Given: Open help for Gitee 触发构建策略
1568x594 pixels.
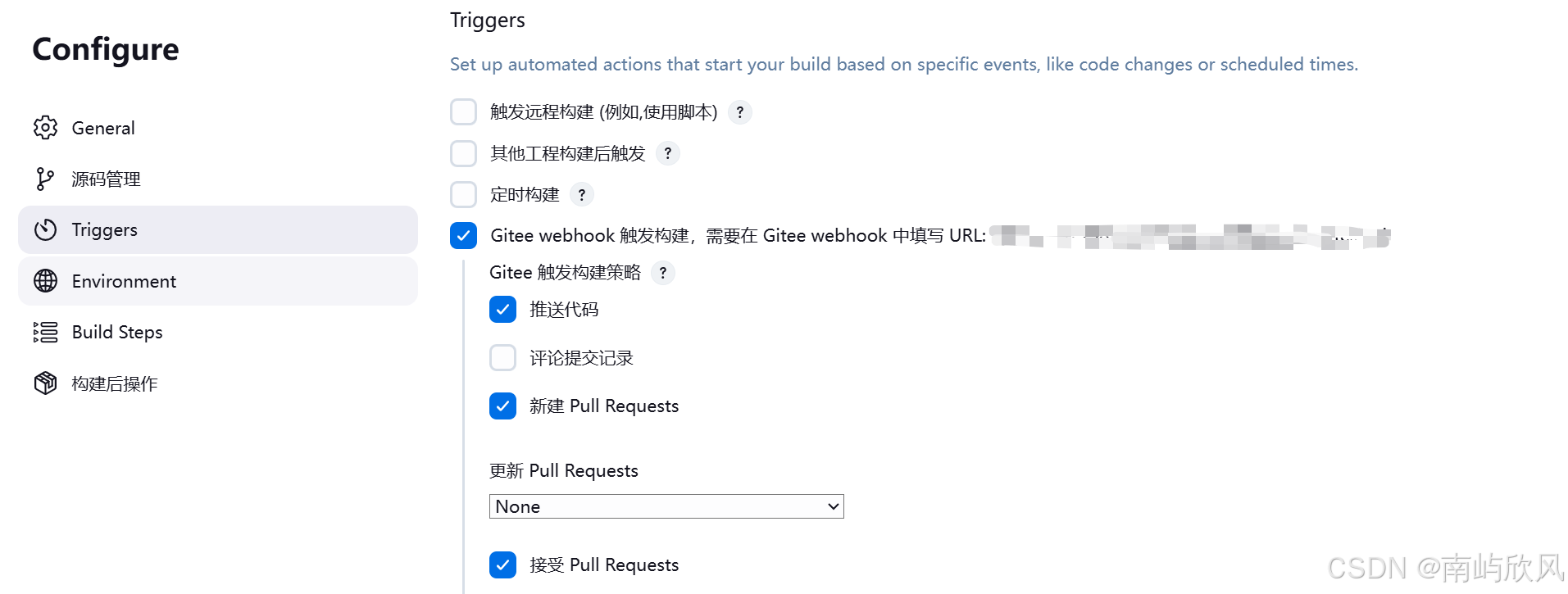Looking at the screenshot, I should [663, 272].
